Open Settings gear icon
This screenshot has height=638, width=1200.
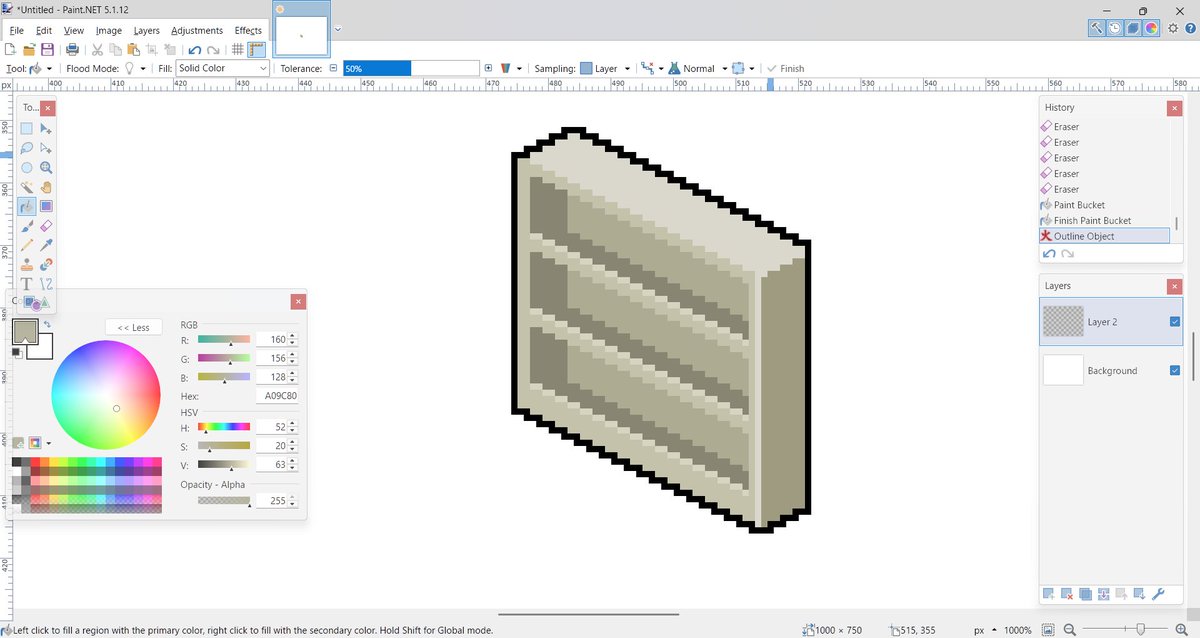coord(1173,29)
